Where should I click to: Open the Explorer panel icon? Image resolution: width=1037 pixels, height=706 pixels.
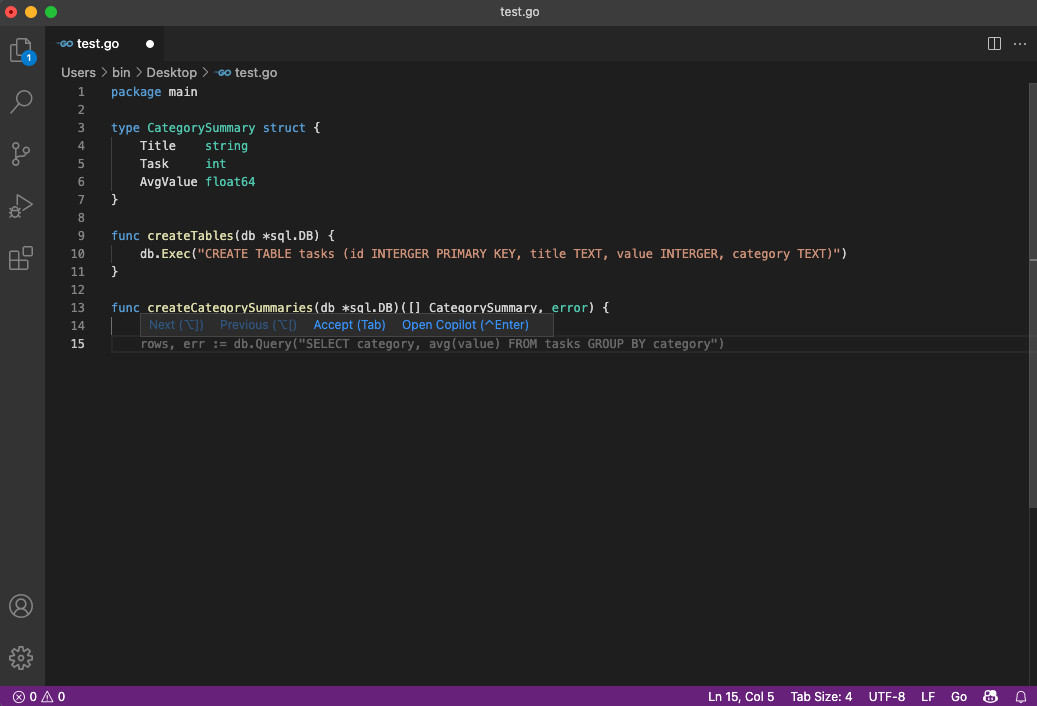point(21,50)
